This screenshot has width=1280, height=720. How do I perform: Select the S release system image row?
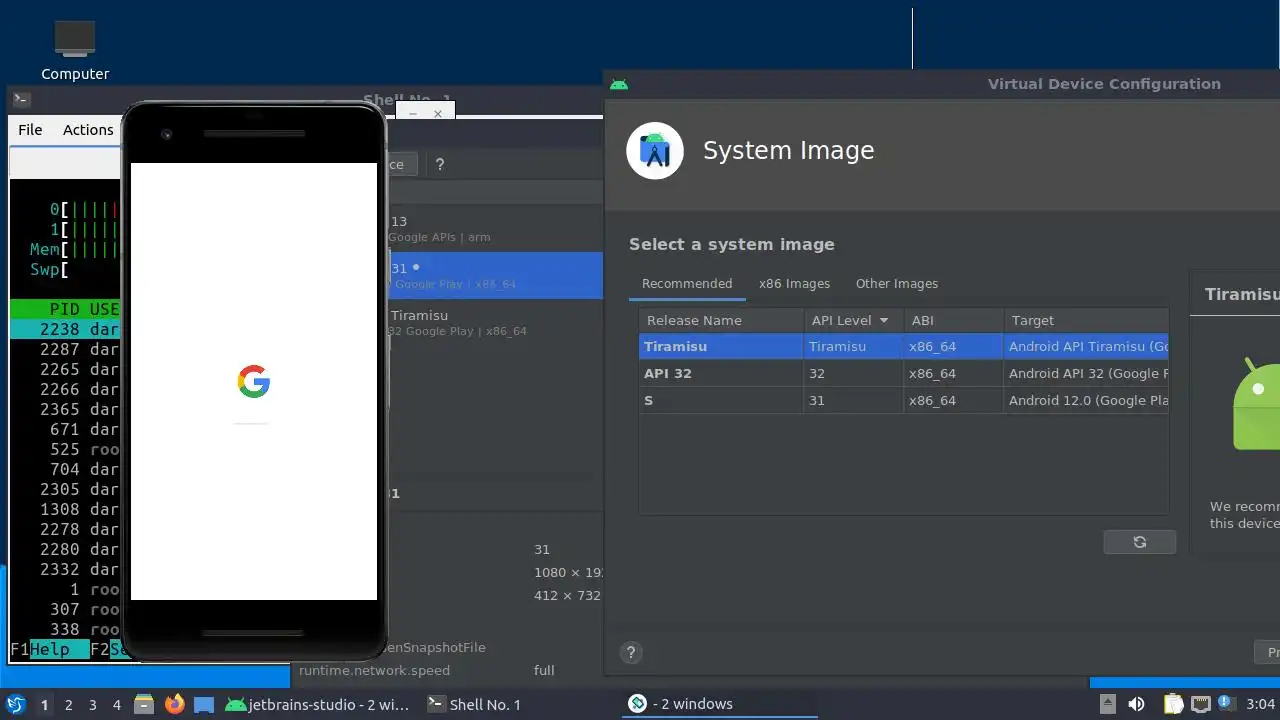click(904, 401)
